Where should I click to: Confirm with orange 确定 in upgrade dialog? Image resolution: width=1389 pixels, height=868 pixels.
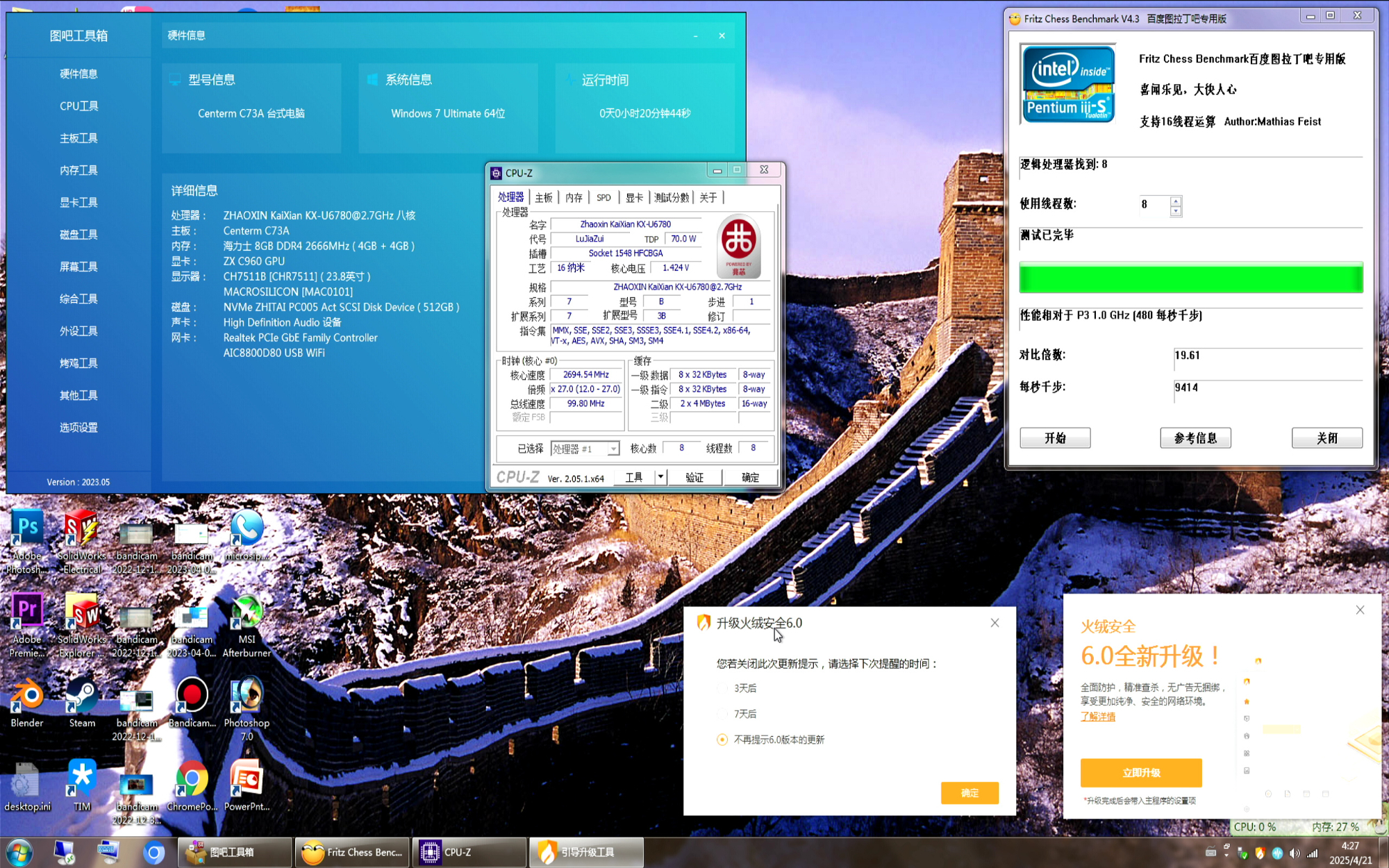coord(970,793)
